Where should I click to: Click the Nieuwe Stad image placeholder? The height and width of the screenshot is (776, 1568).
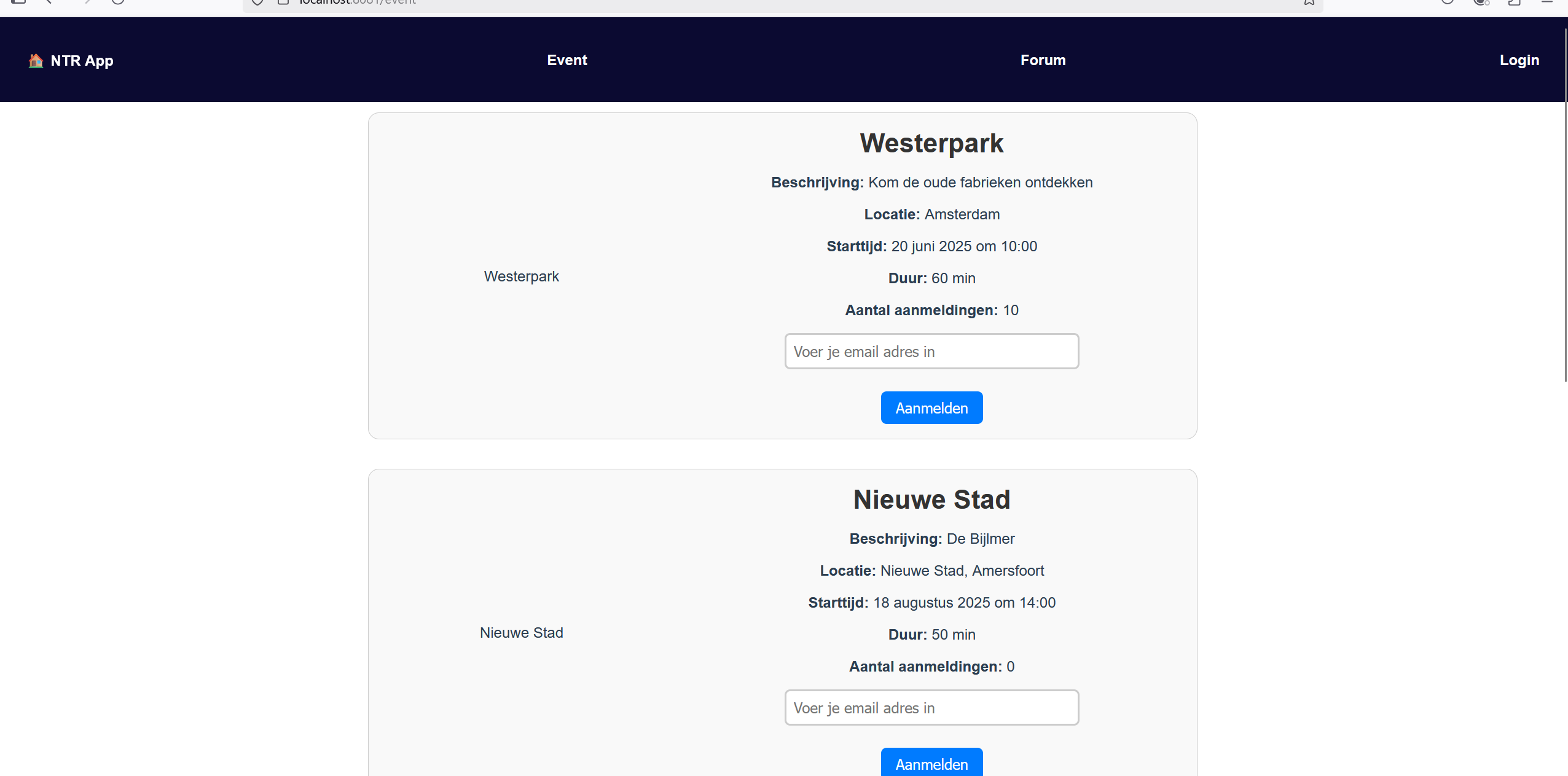tap(521, 633)
